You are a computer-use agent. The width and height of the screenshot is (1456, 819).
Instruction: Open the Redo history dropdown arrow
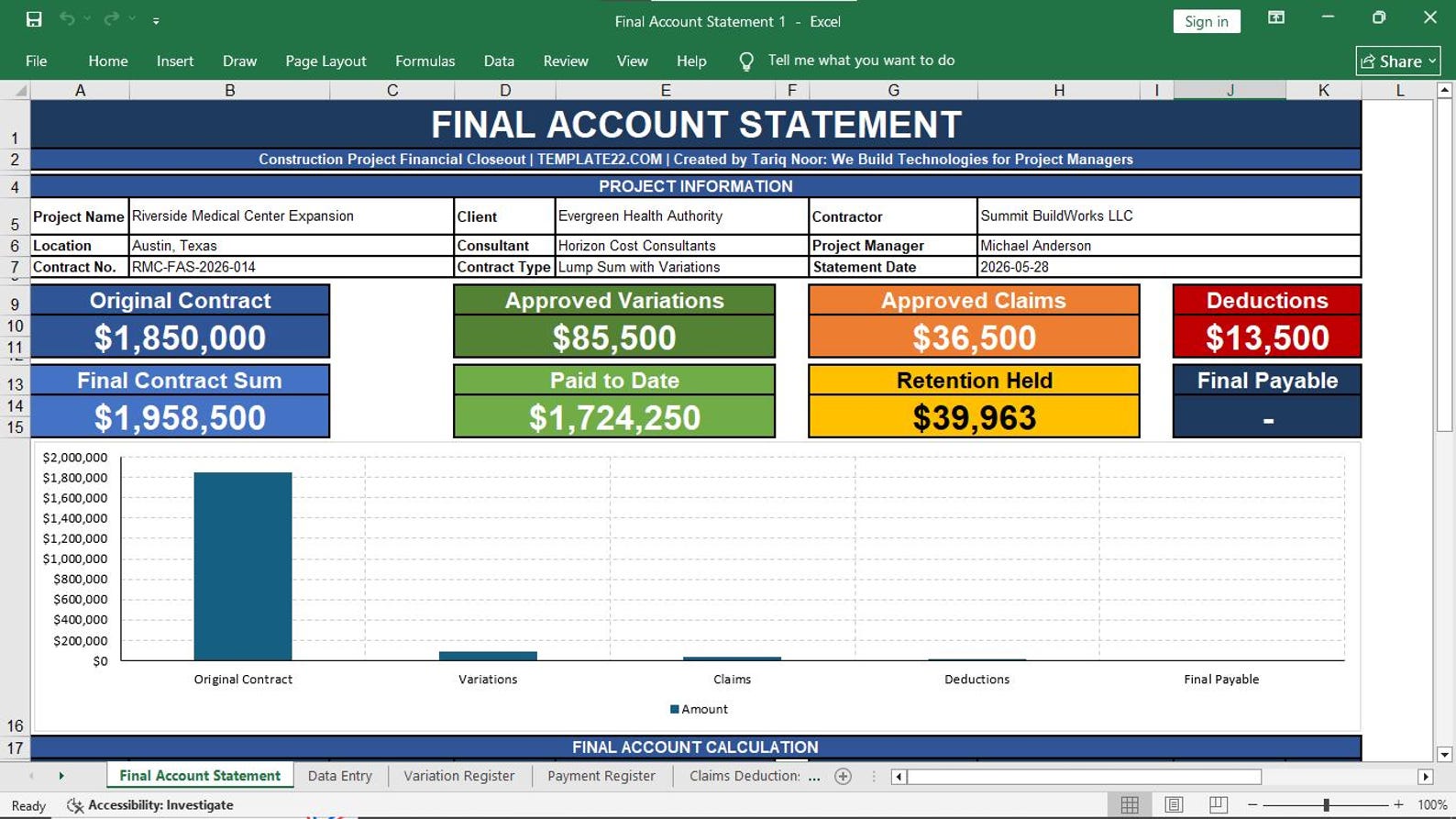click(132, 19)
